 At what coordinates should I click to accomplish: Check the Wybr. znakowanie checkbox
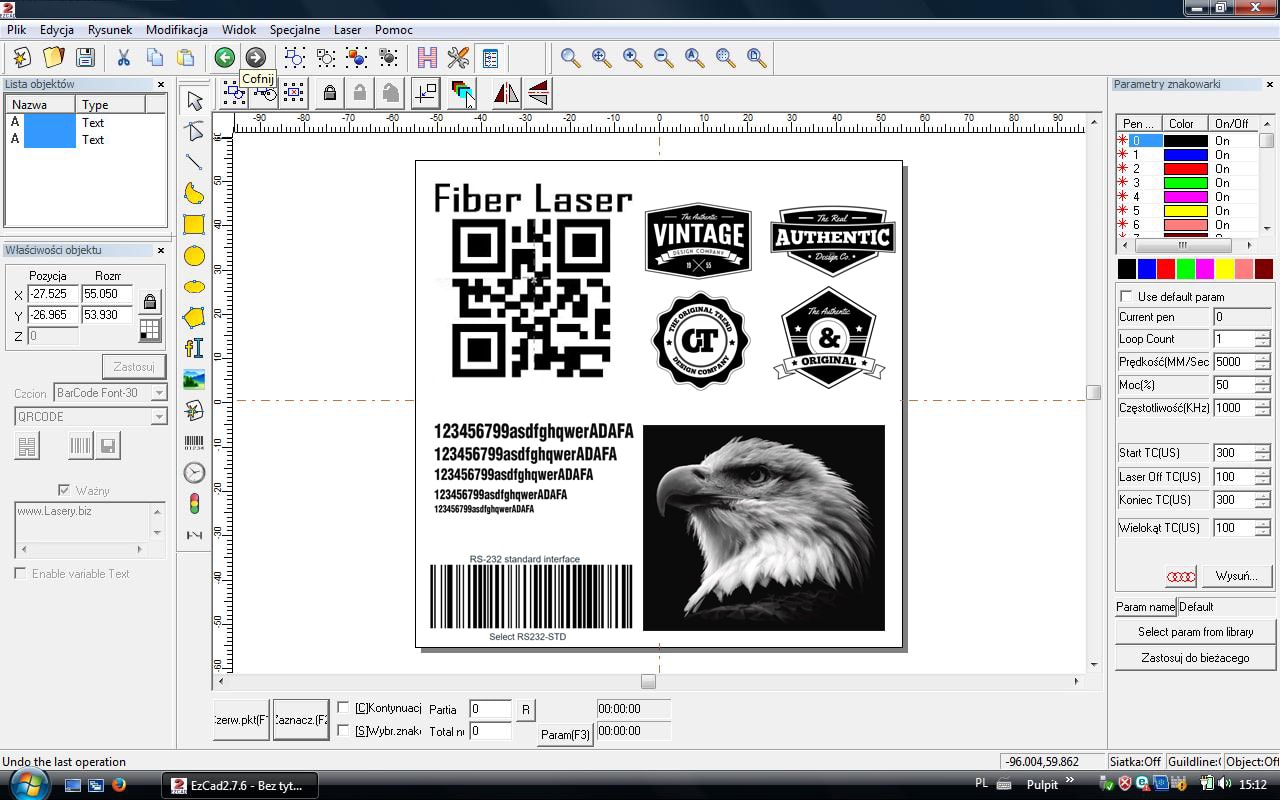(x=343, y=731)
